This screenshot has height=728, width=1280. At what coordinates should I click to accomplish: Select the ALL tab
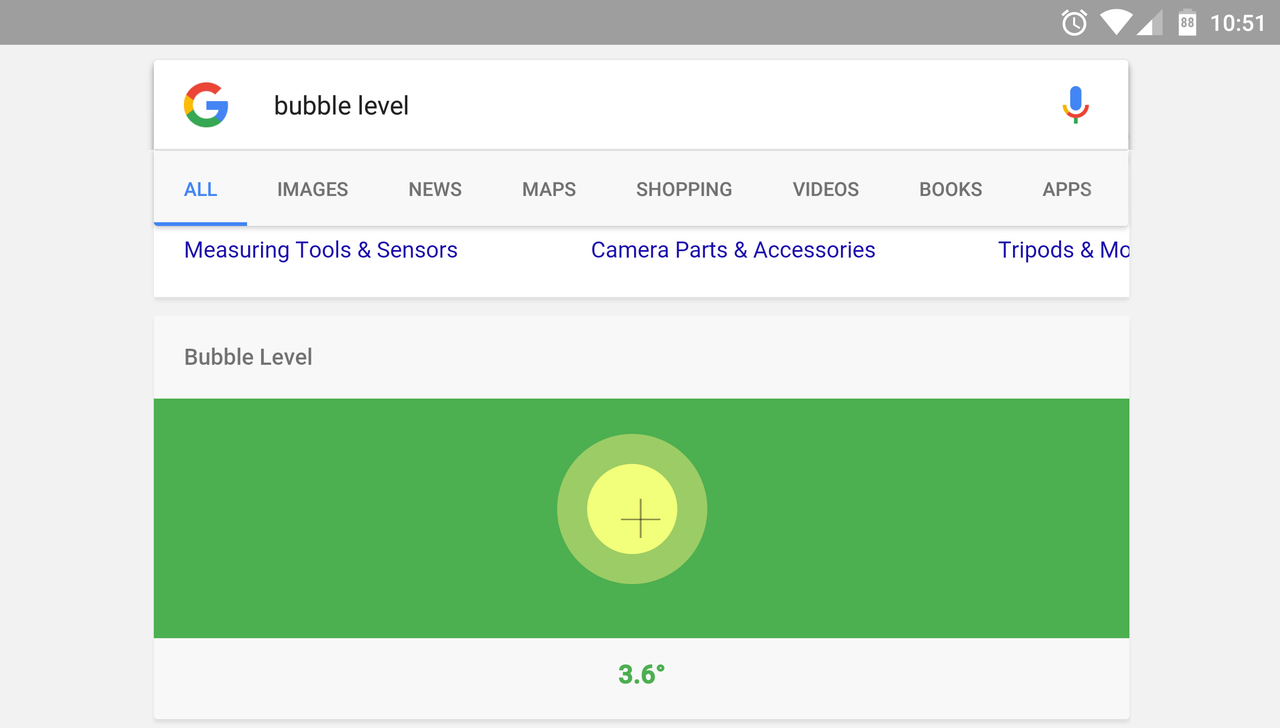click(200, 190)
